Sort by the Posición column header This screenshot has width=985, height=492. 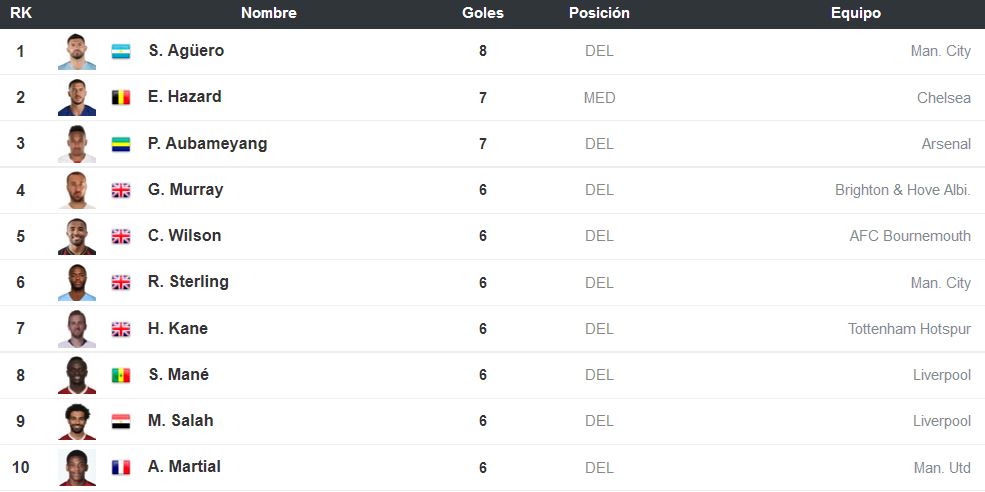[599, 13]
